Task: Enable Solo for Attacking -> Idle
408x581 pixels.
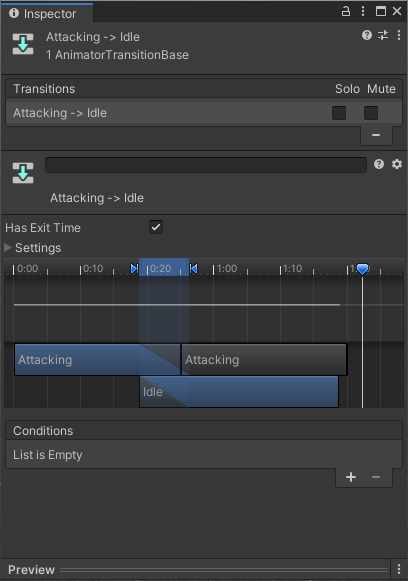Action: click(x=339, y=113)
